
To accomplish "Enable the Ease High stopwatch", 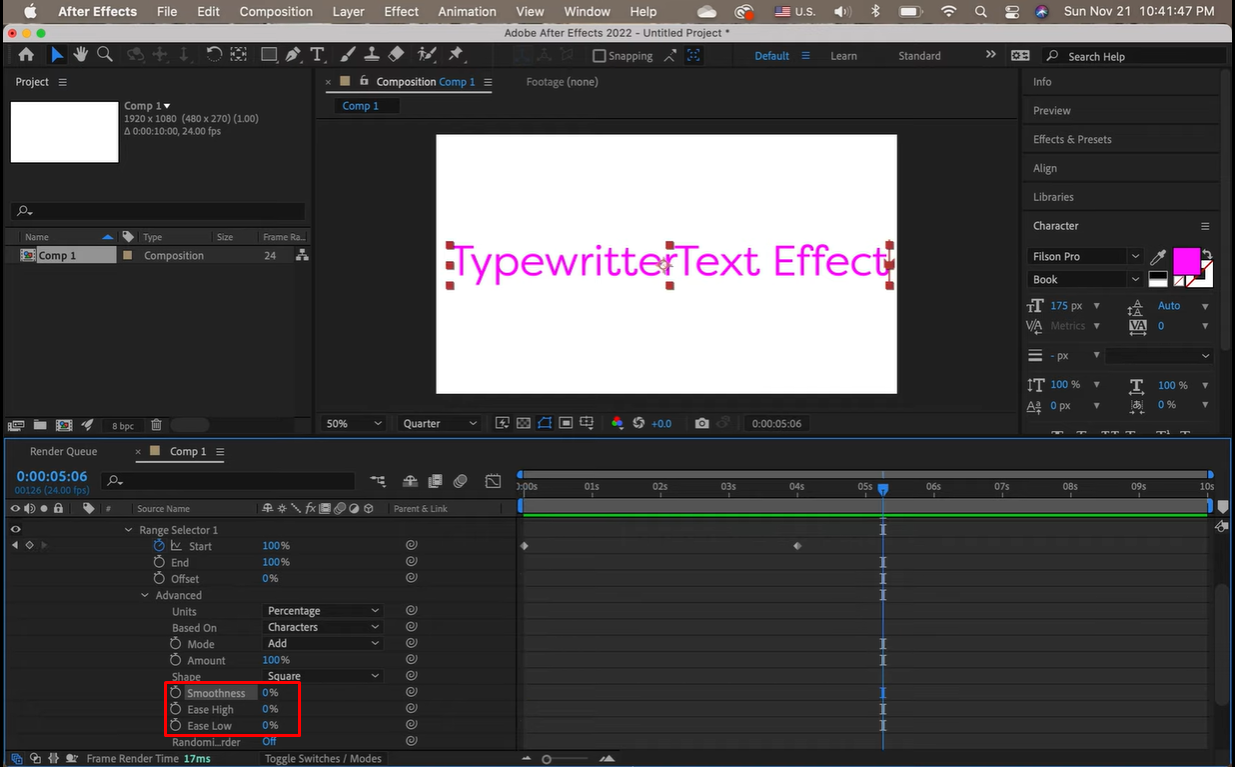I will pyautogui.click(x=175, y=709).
